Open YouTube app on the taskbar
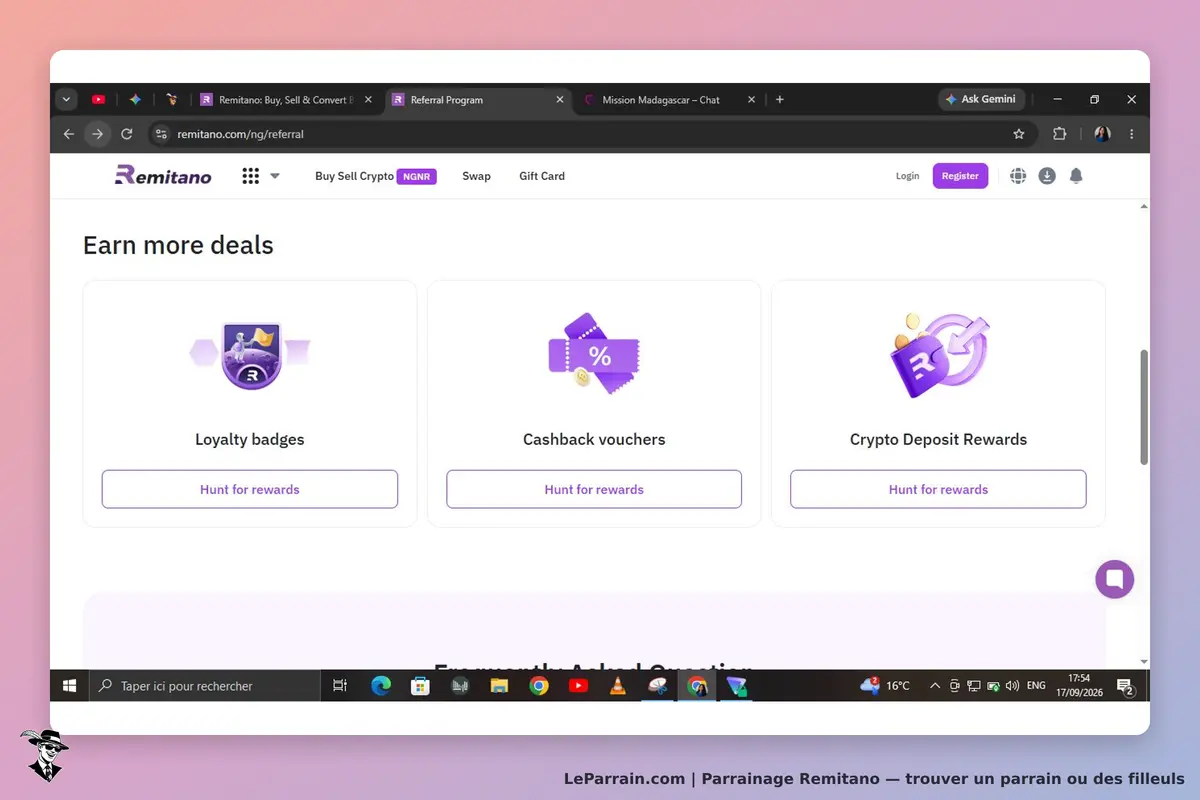The image size is (1200, 800). (578, 686)
